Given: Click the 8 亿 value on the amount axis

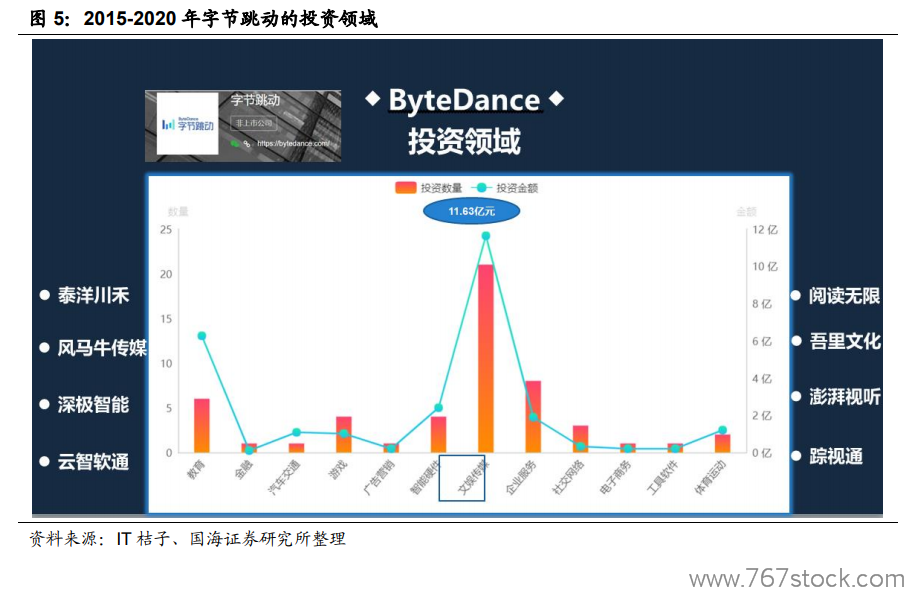Looking at the screenshot, I should tap(762, 304).
